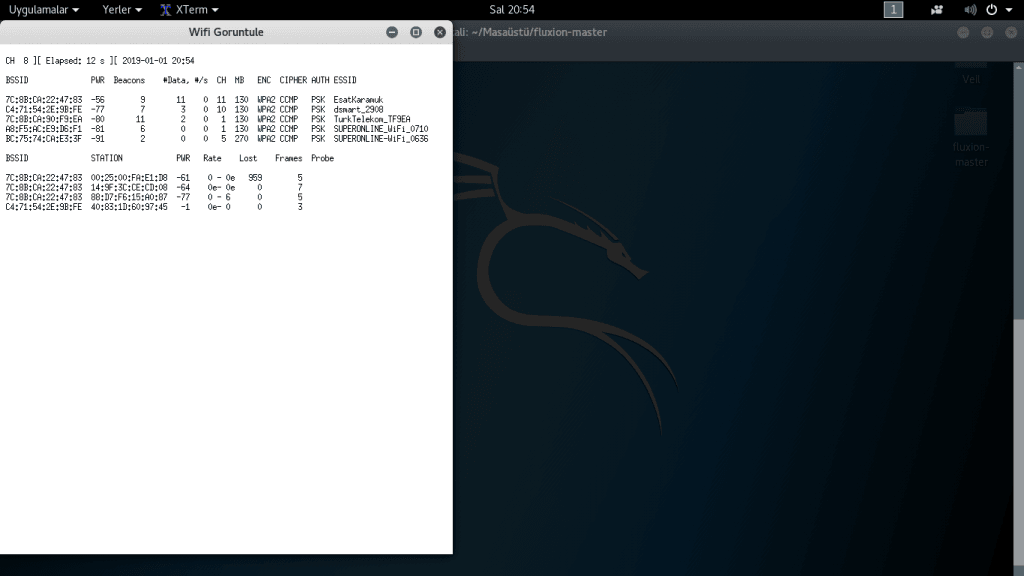
Task: Open the Uygulamalar menu
Action: pos(44,10)
